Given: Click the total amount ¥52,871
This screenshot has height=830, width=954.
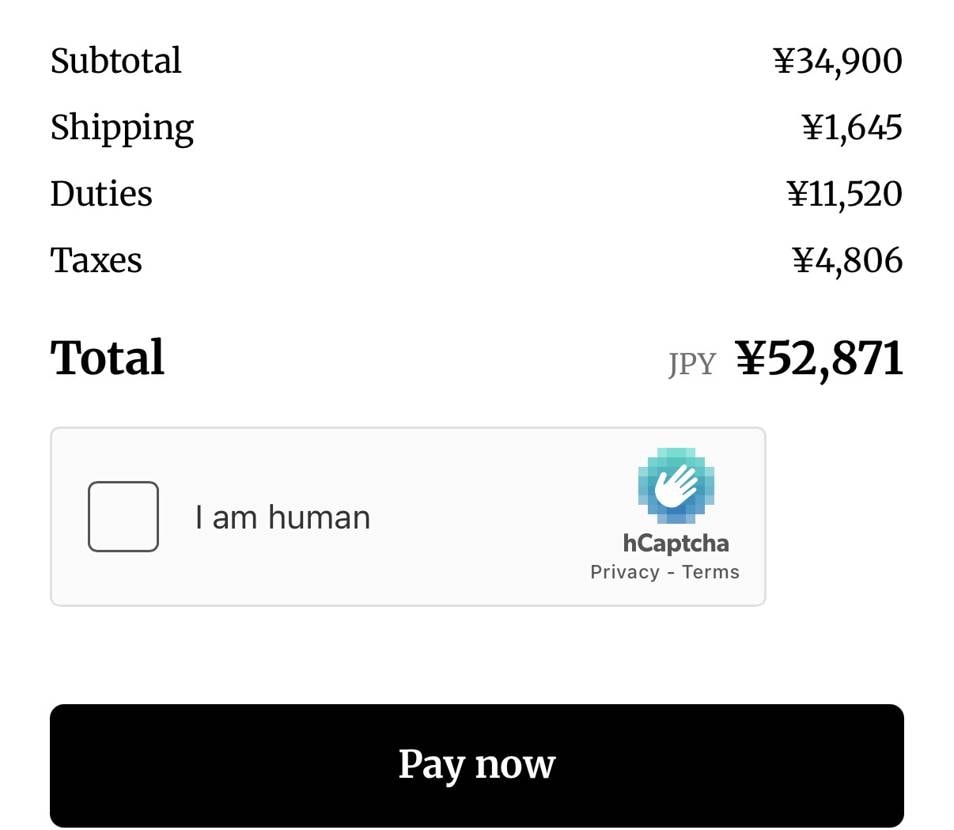Looking at the screenshot, I should click(x=819, y=358).
